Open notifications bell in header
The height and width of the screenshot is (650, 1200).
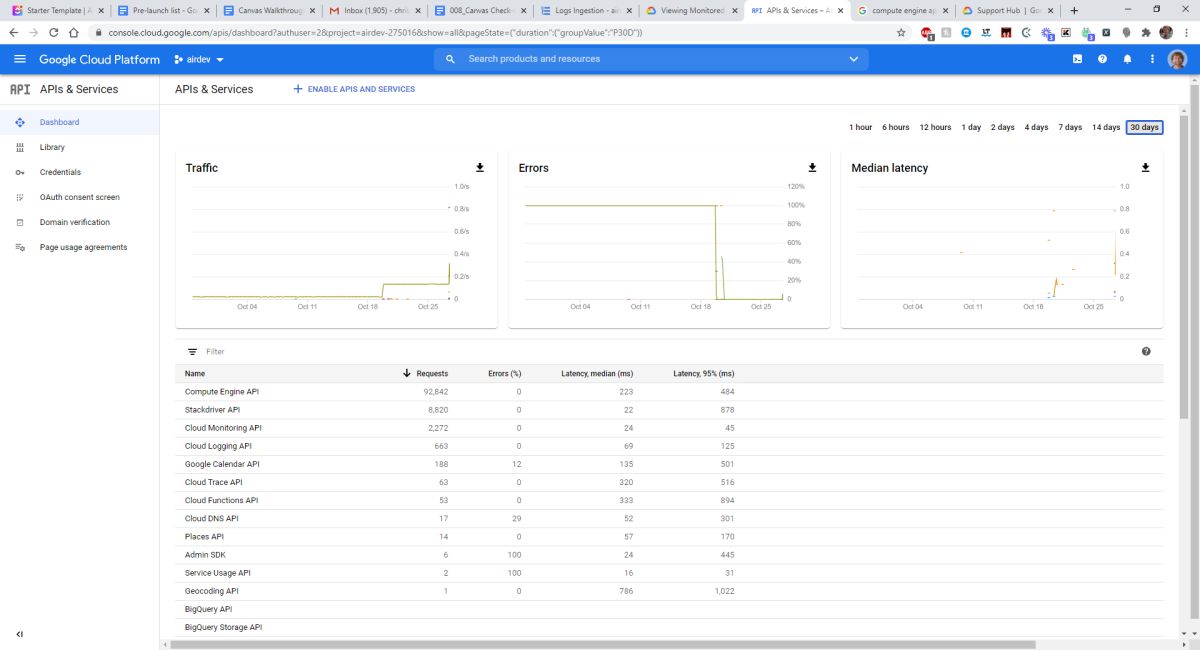(1127, 59)
